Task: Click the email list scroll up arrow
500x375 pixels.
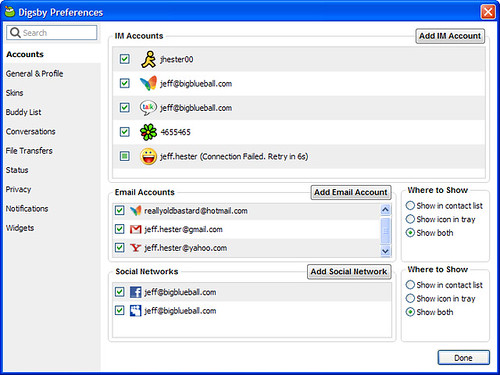Action: coord(385,209)
